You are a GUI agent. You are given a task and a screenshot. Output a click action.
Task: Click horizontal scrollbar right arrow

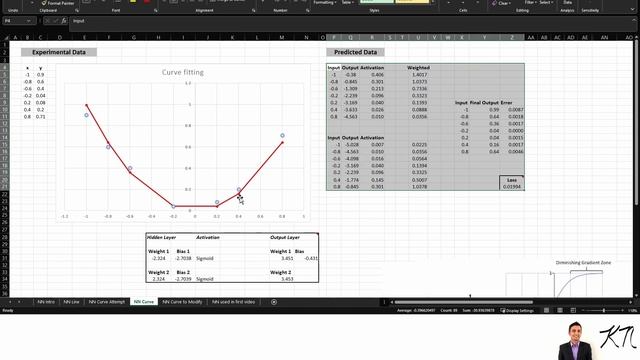[x=631, y=302]
